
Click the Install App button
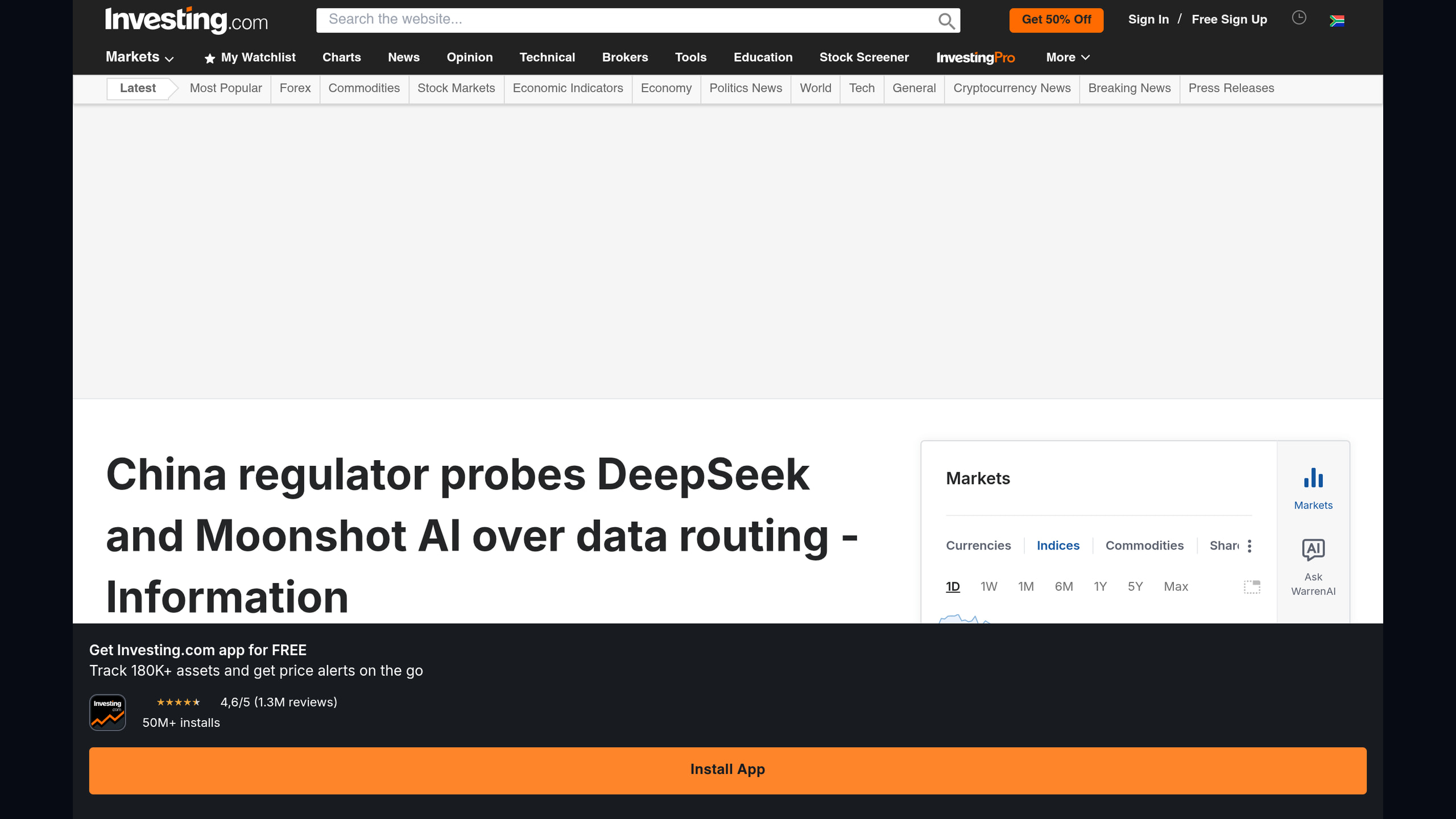pos(727,770)
